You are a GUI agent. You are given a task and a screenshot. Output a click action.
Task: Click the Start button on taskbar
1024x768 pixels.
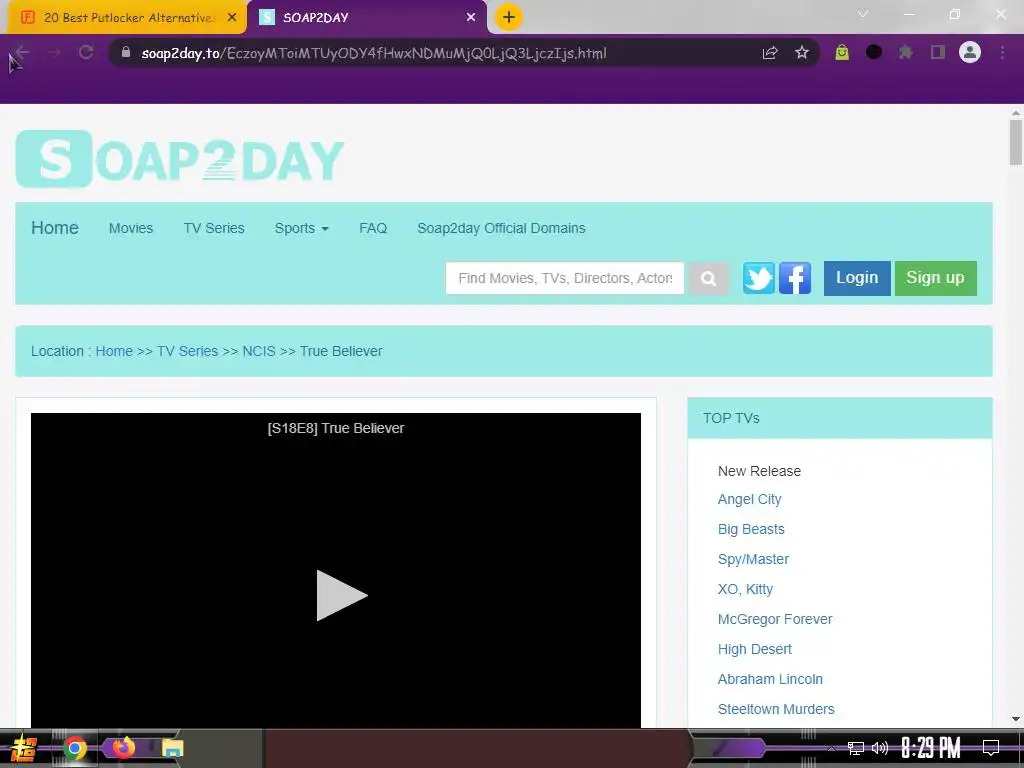(24, 748)
